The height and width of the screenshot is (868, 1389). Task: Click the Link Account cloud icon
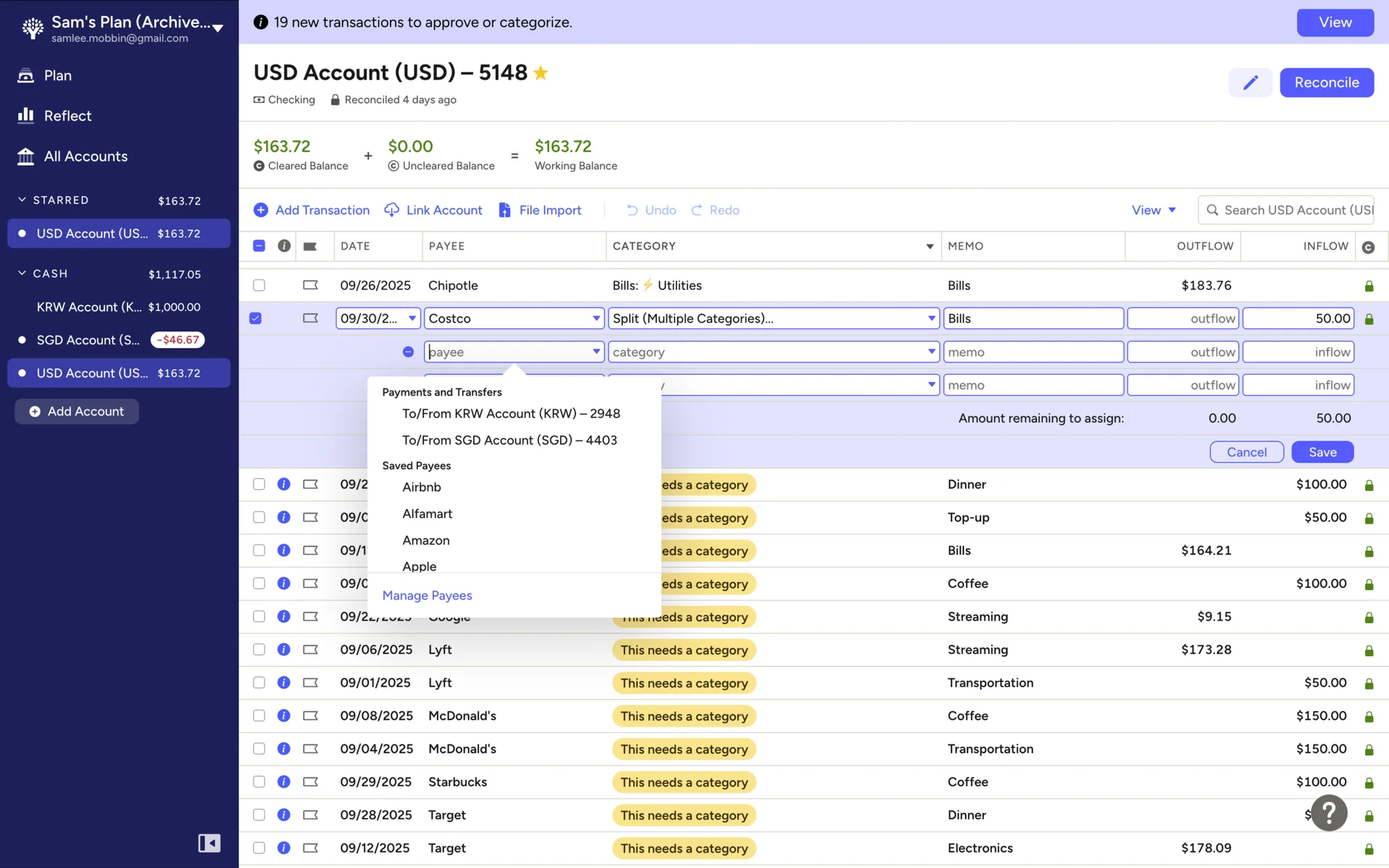(x=391, y=210)
